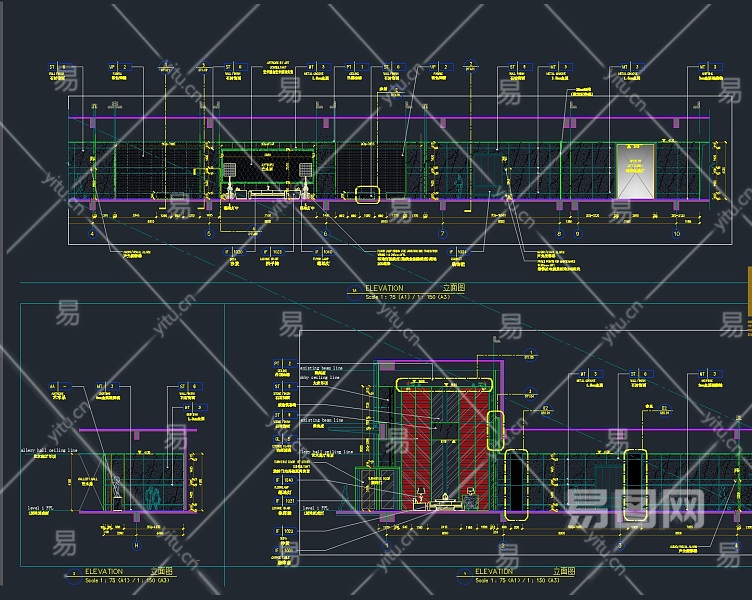Pick the yellow rounded rectangle in top elevation
Image resolution: width=752 pixels, height=600 pixels.
[x=367, y=195]
